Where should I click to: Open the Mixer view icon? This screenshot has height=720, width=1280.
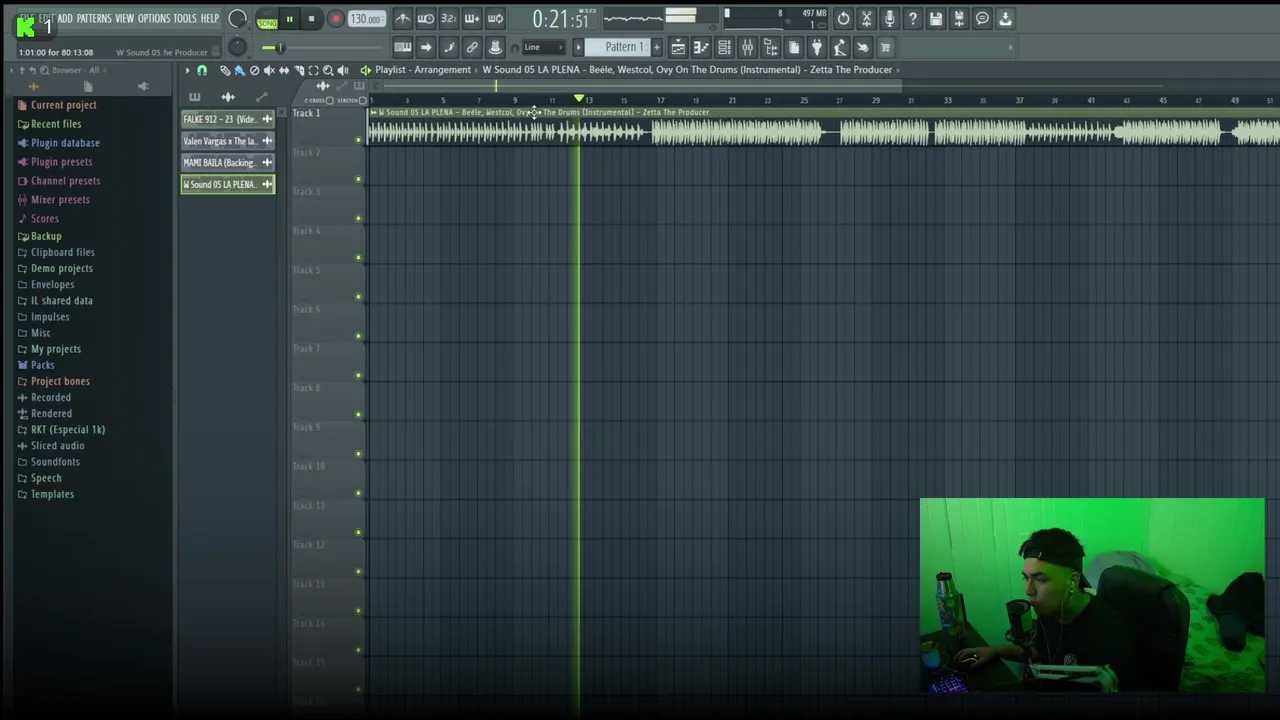point(747,47)
